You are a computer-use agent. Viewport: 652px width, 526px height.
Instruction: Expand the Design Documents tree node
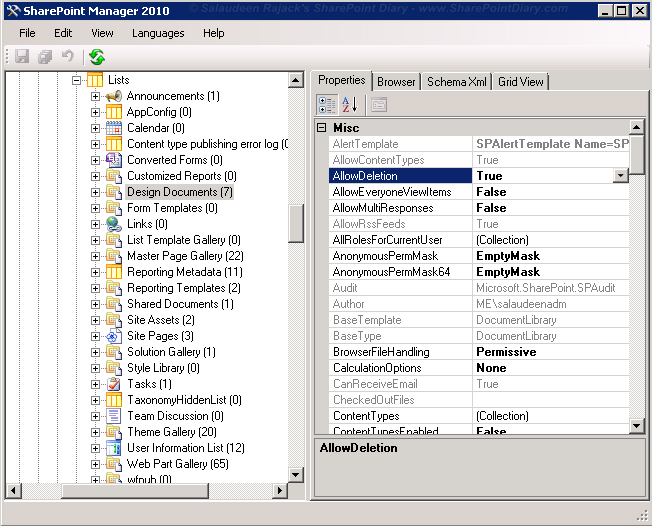(95, 192)
